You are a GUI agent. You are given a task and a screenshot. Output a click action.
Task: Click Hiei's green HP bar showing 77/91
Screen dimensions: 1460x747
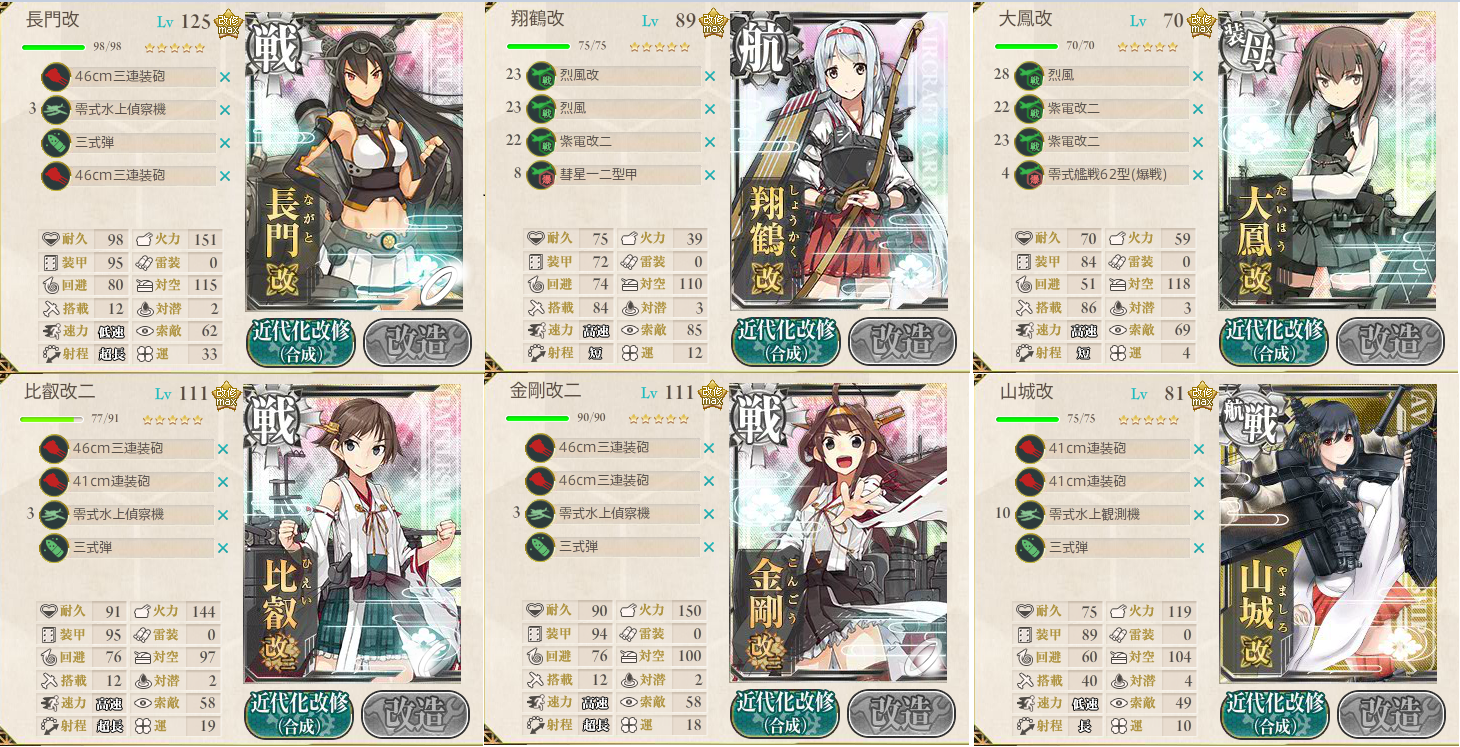pyautogui.click(x=52, y=420)
